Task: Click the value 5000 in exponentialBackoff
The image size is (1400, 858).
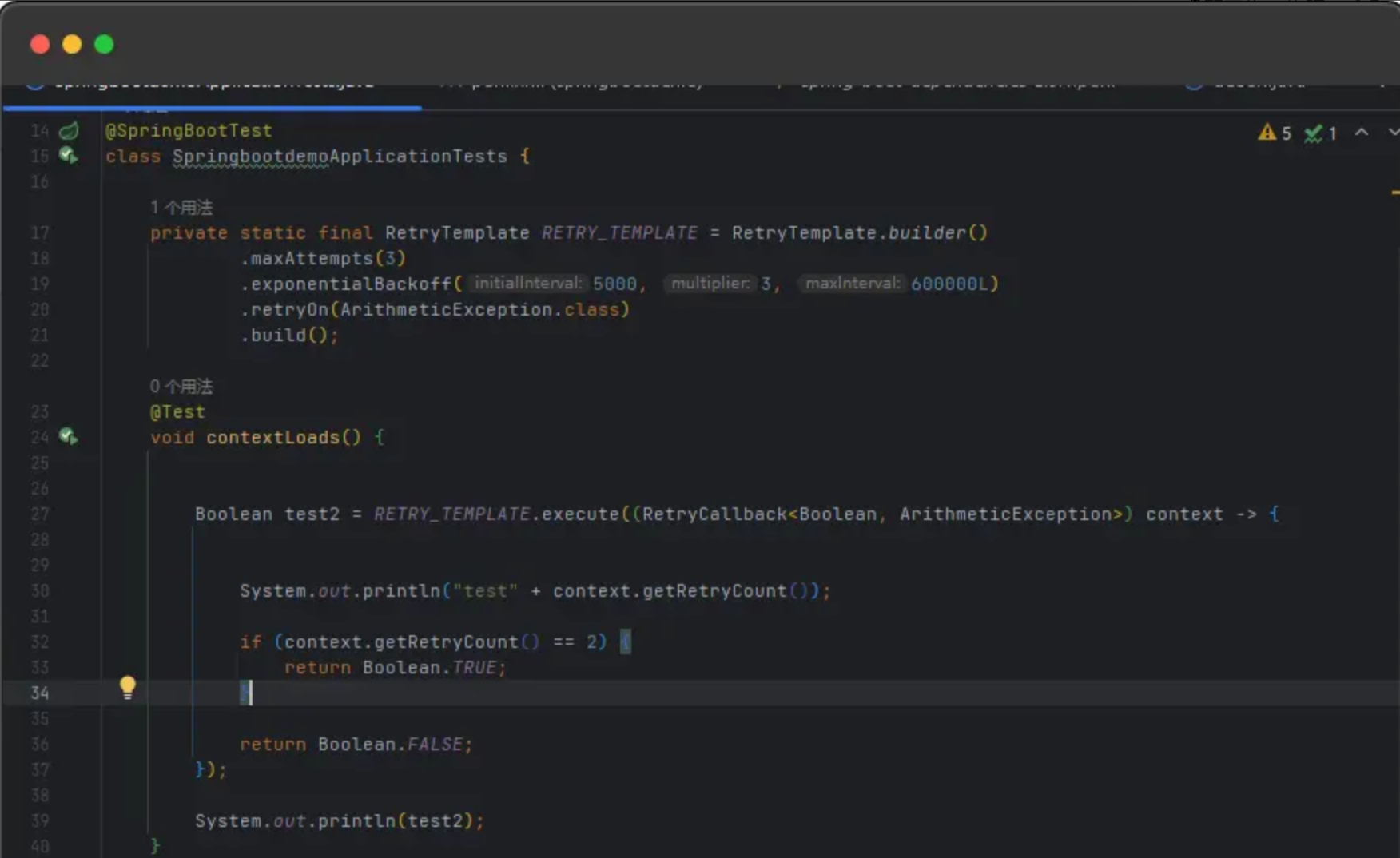Action: pyautogui.click(x=614, y=284)
